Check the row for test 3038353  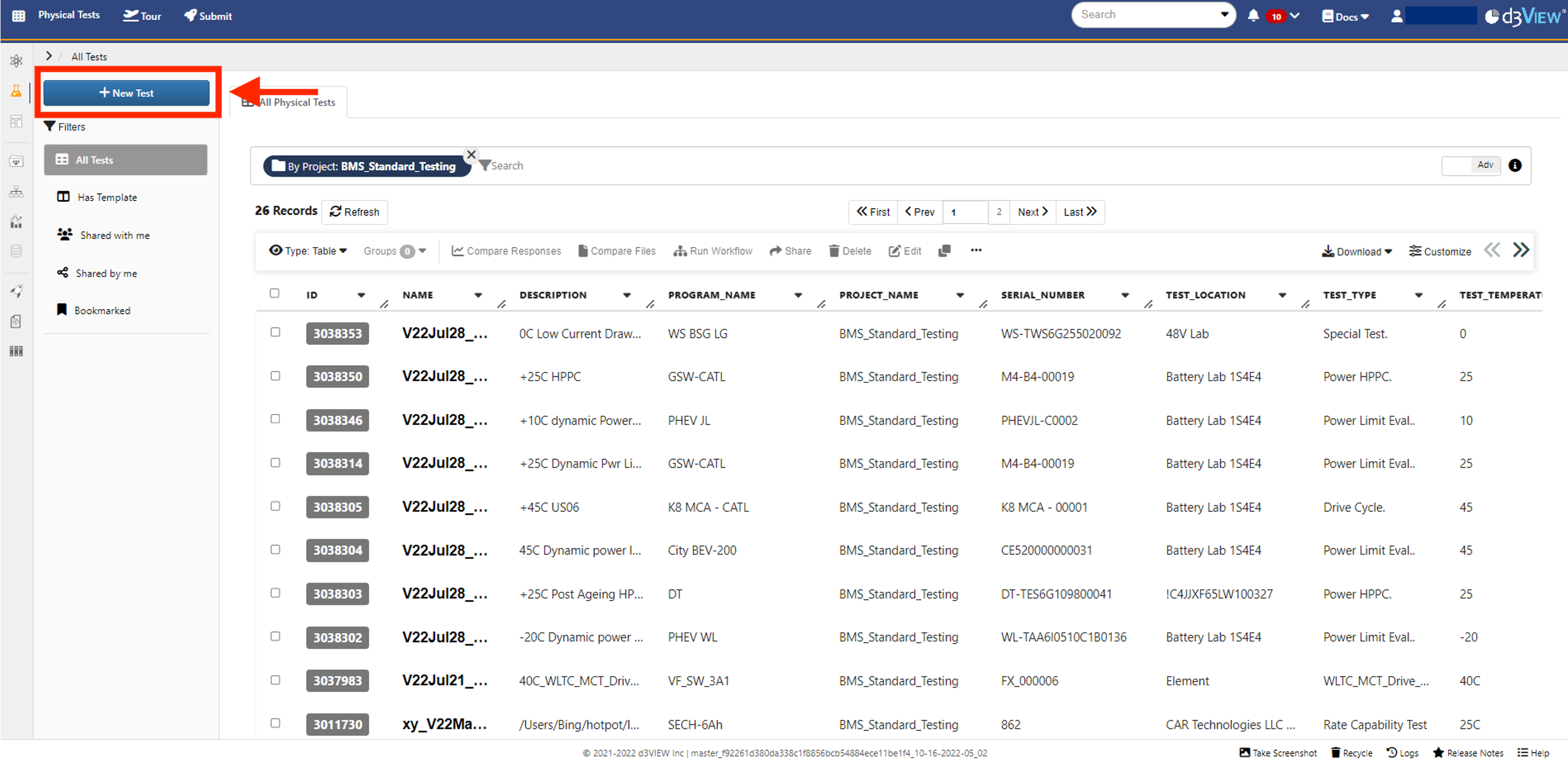pyautogui.click(x=275, y=332)
